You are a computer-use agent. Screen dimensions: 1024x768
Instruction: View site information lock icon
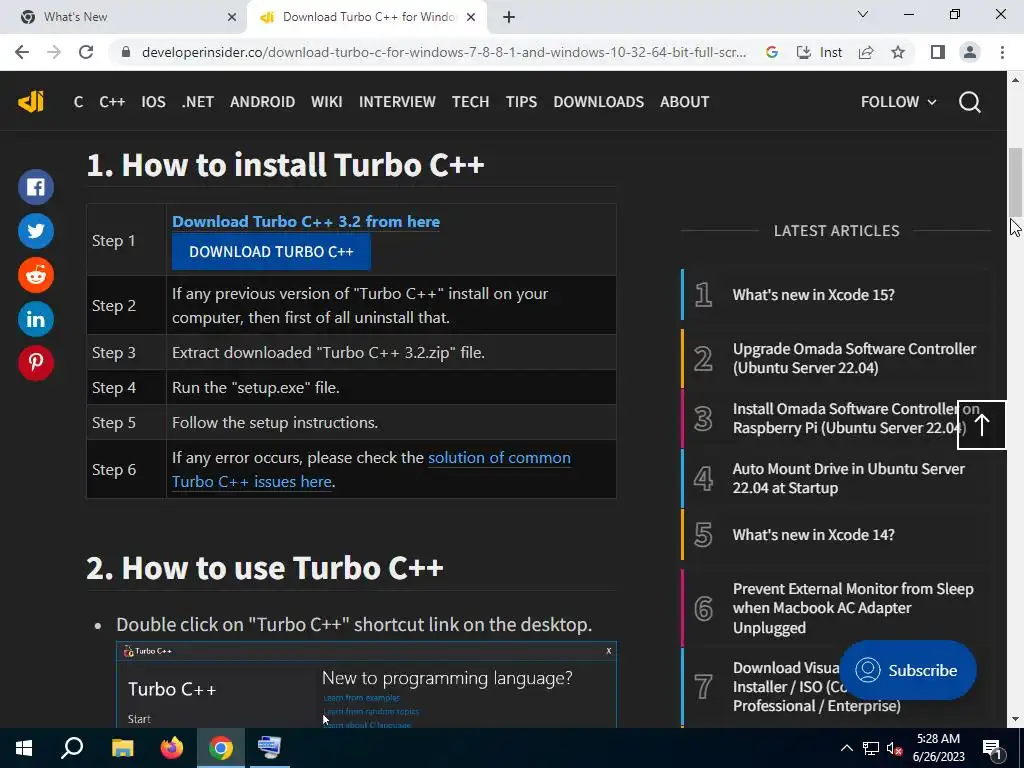(x=126, y=52)
